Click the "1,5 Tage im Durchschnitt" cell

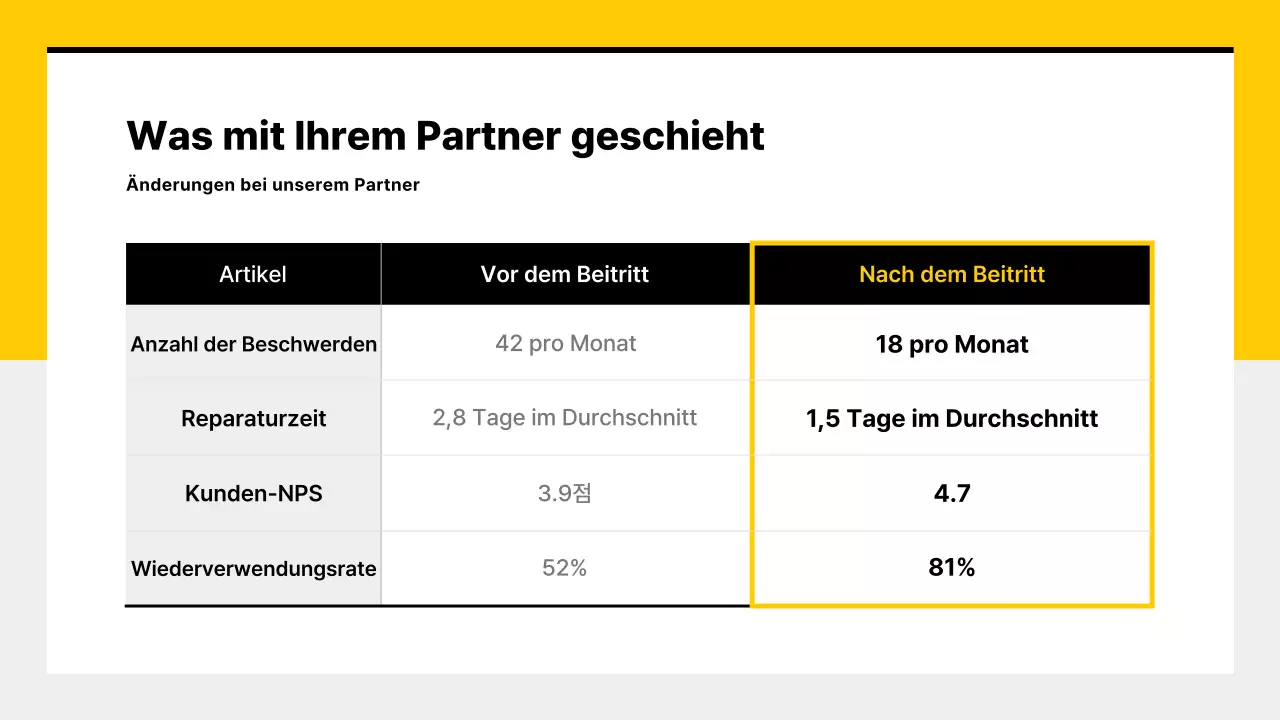(x=952, y=418)
